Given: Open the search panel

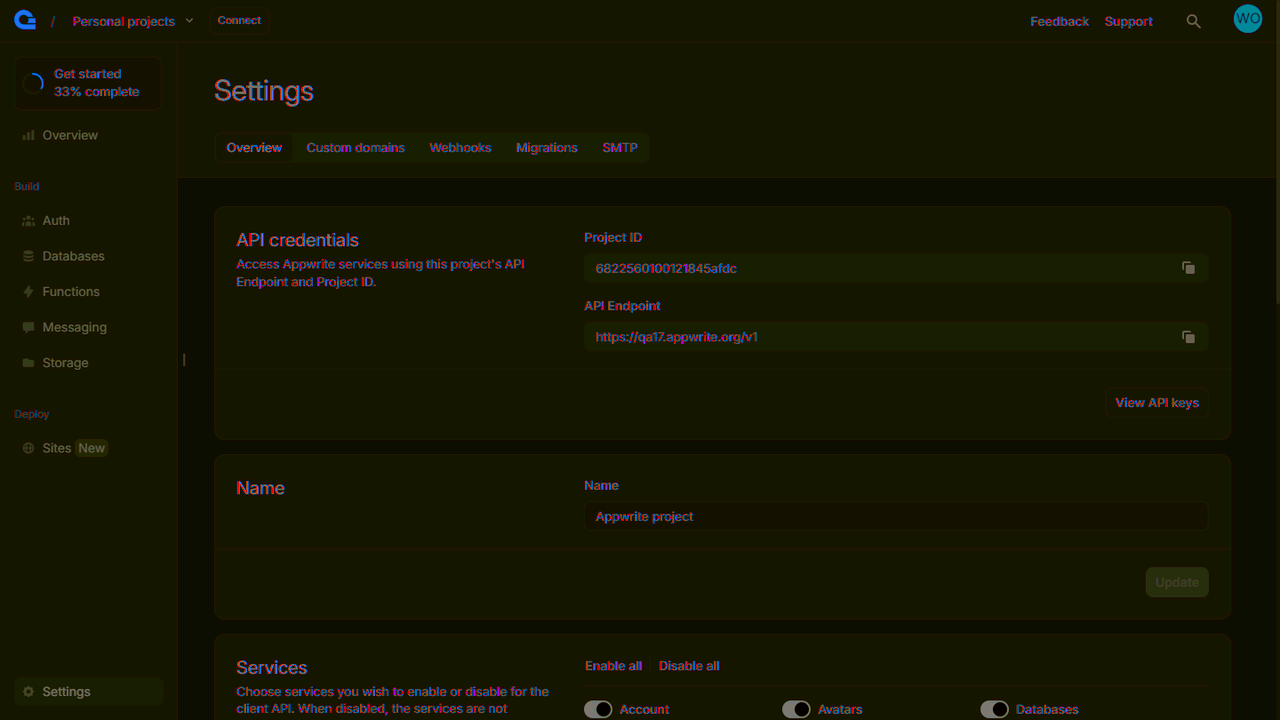Looking at the screenshot, I should tap(1194, 20).
